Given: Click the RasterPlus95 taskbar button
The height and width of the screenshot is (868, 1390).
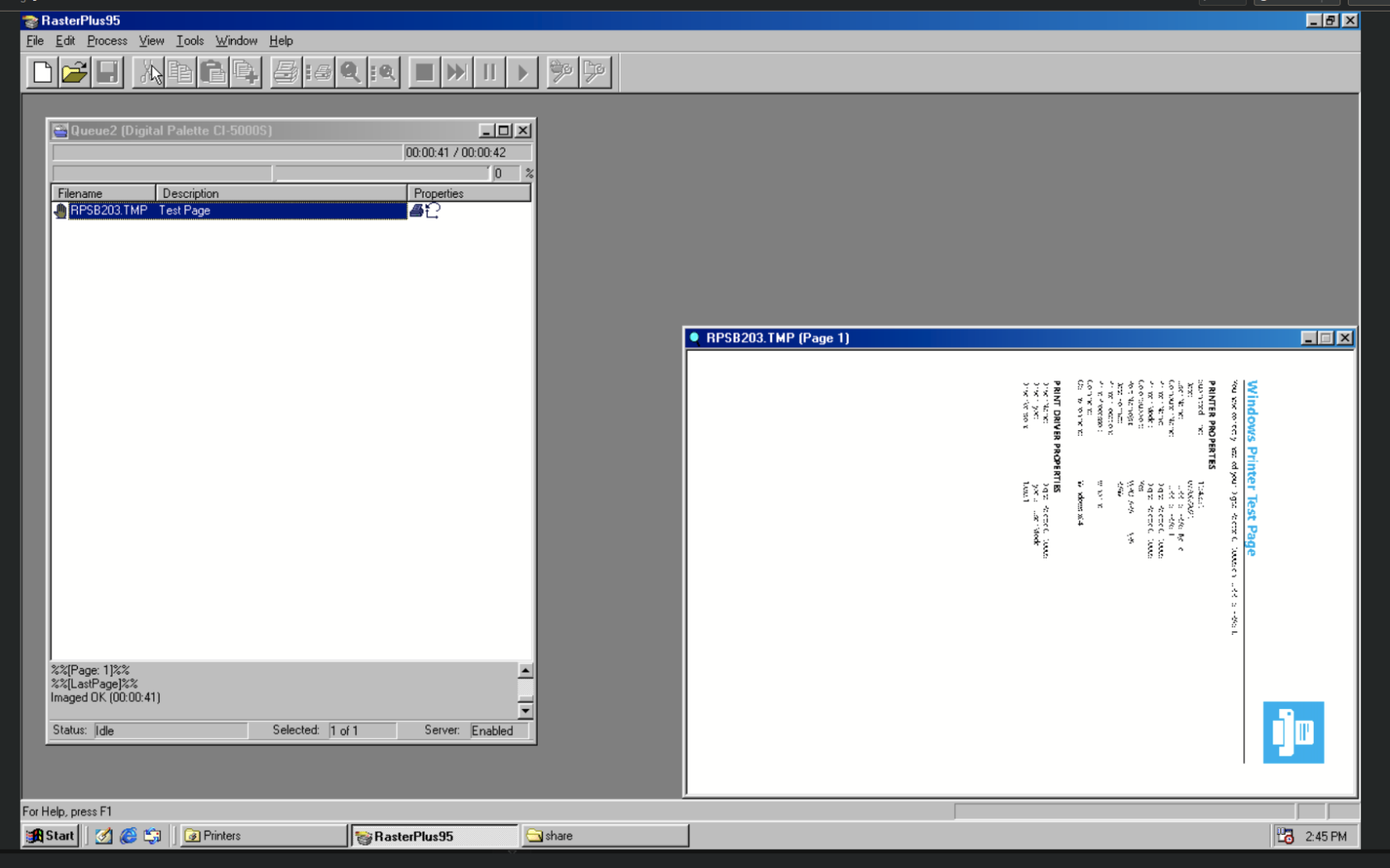Looking at the screenshot, I should [434, 836].
